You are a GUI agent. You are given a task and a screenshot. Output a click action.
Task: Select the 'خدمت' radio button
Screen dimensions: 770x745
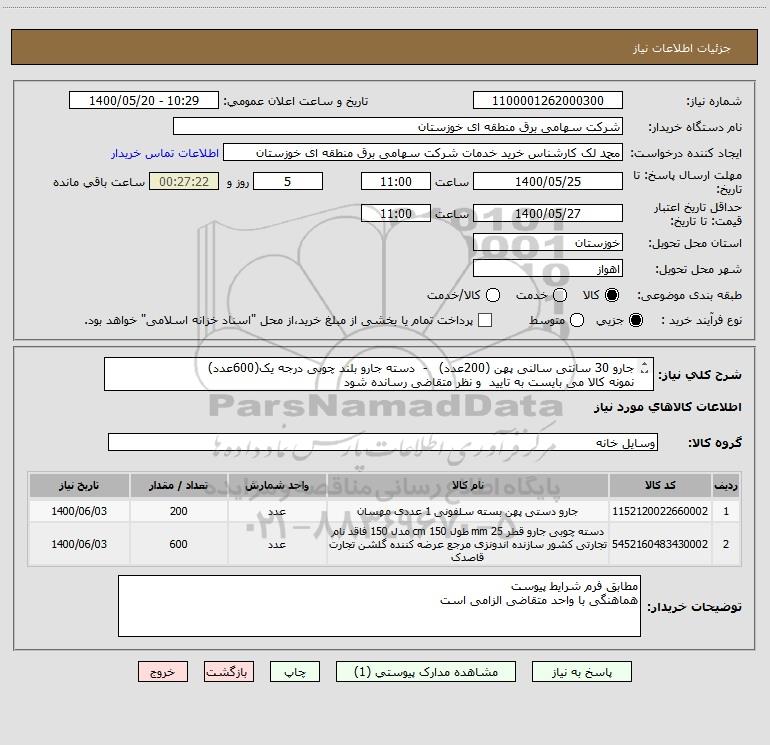560,296
